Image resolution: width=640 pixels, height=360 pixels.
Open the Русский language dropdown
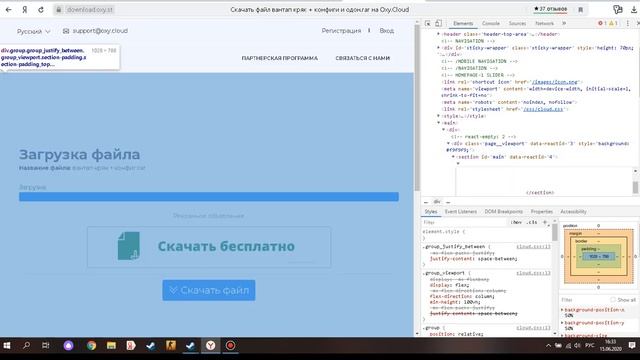pos(33,31)
